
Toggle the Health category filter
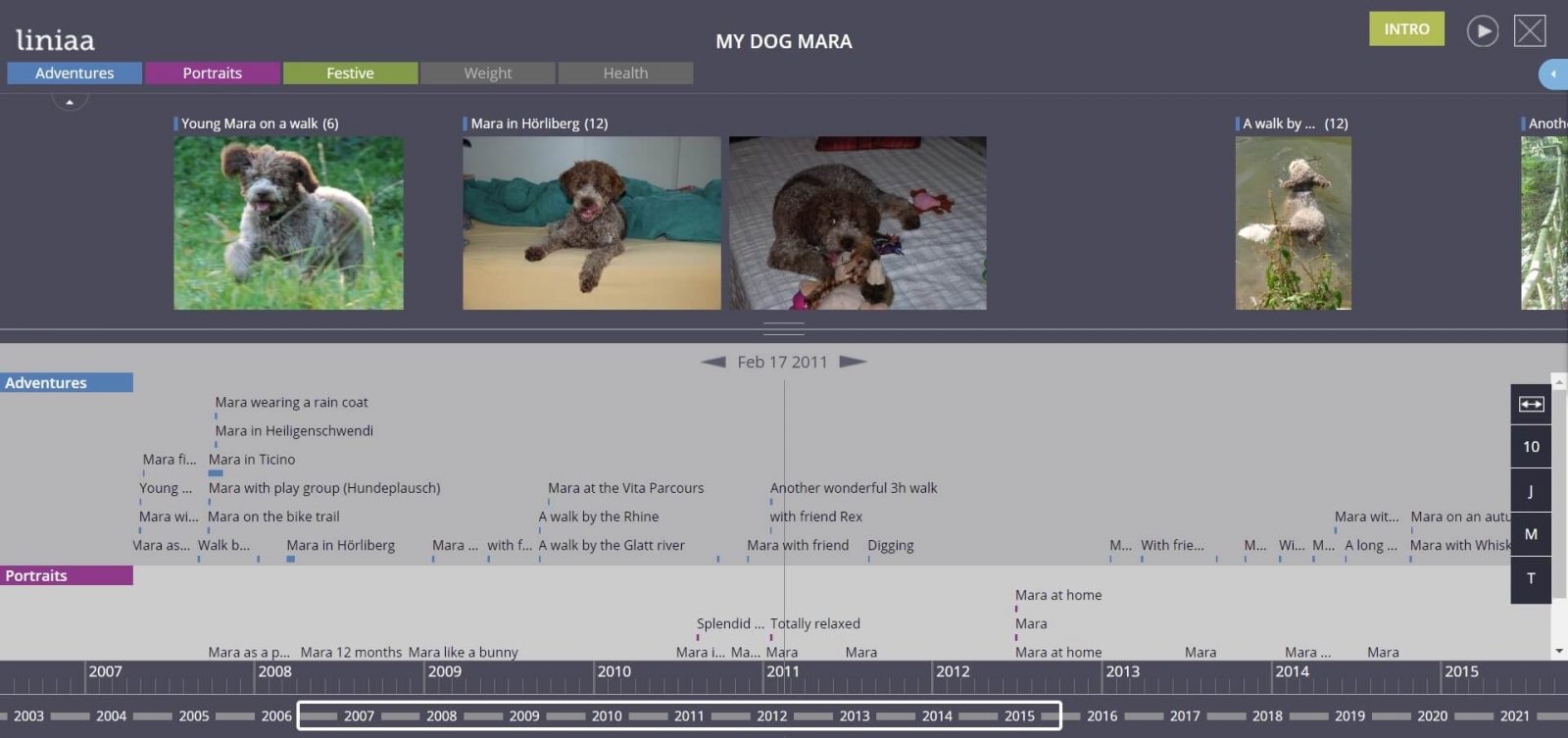point(625,74)
